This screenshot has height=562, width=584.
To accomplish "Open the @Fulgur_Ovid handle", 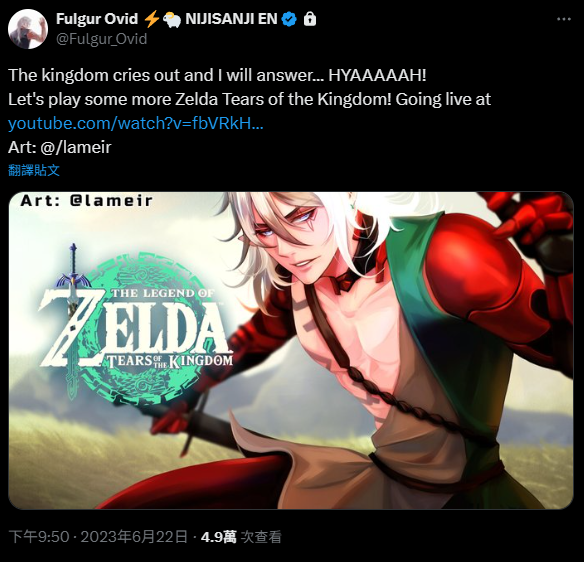I will click(101, 39).
